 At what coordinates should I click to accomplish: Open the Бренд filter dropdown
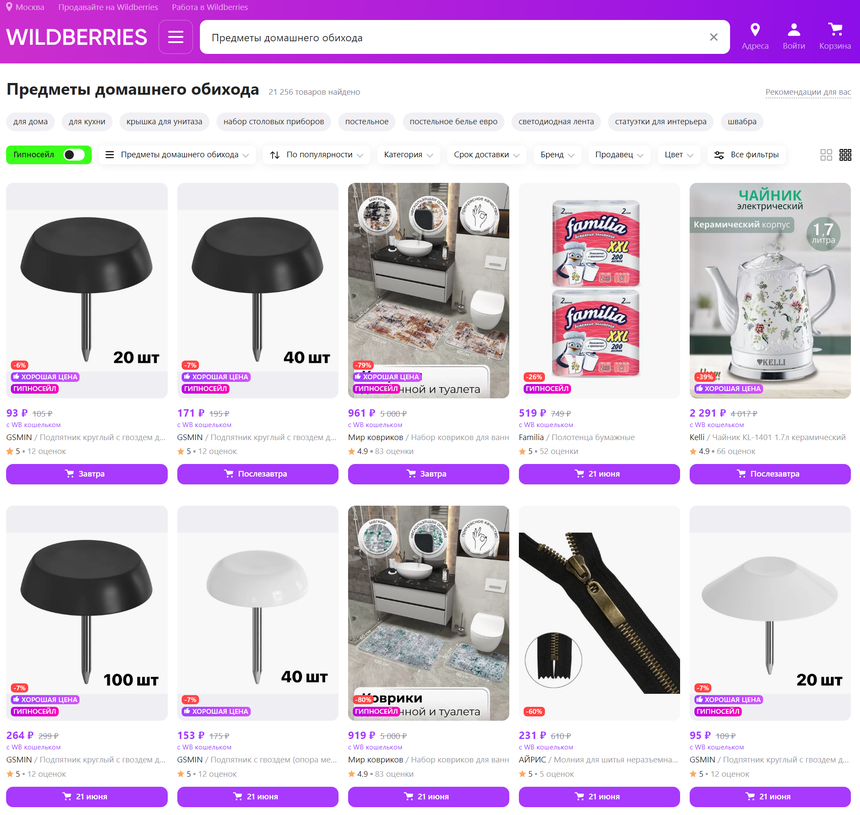tap(557, 155)
